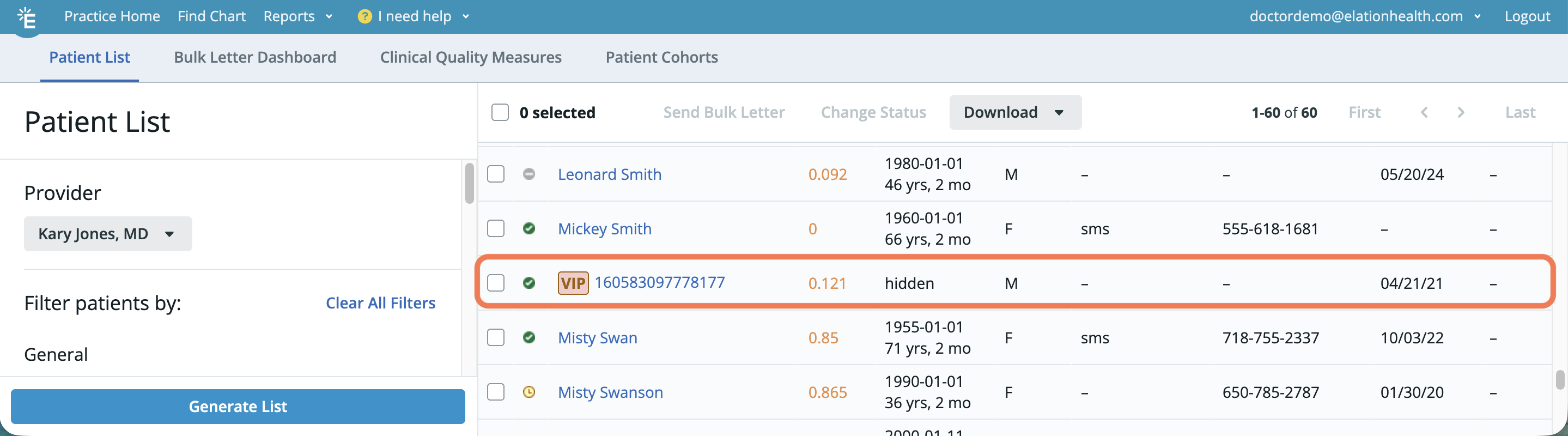Click Leonard Smith's gray inactive status icon
The height and width of the screenshot is (436, 1568).
[x=529, y=174]
